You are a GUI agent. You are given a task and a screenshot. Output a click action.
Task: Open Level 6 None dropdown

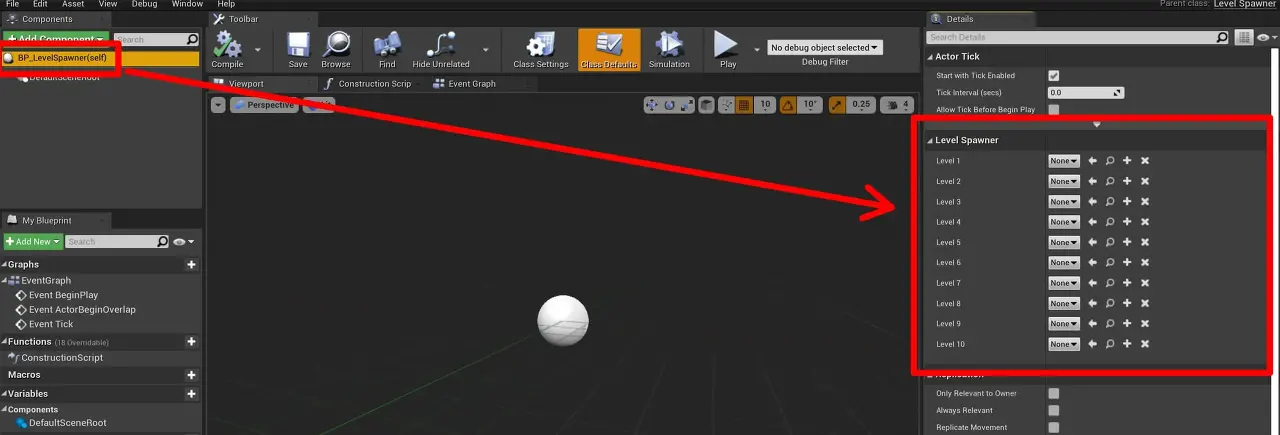1064,263
